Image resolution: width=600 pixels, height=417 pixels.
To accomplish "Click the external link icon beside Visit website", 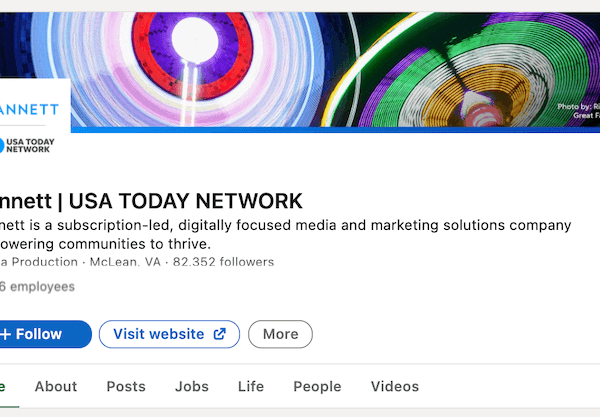I will tap(220, 334).
